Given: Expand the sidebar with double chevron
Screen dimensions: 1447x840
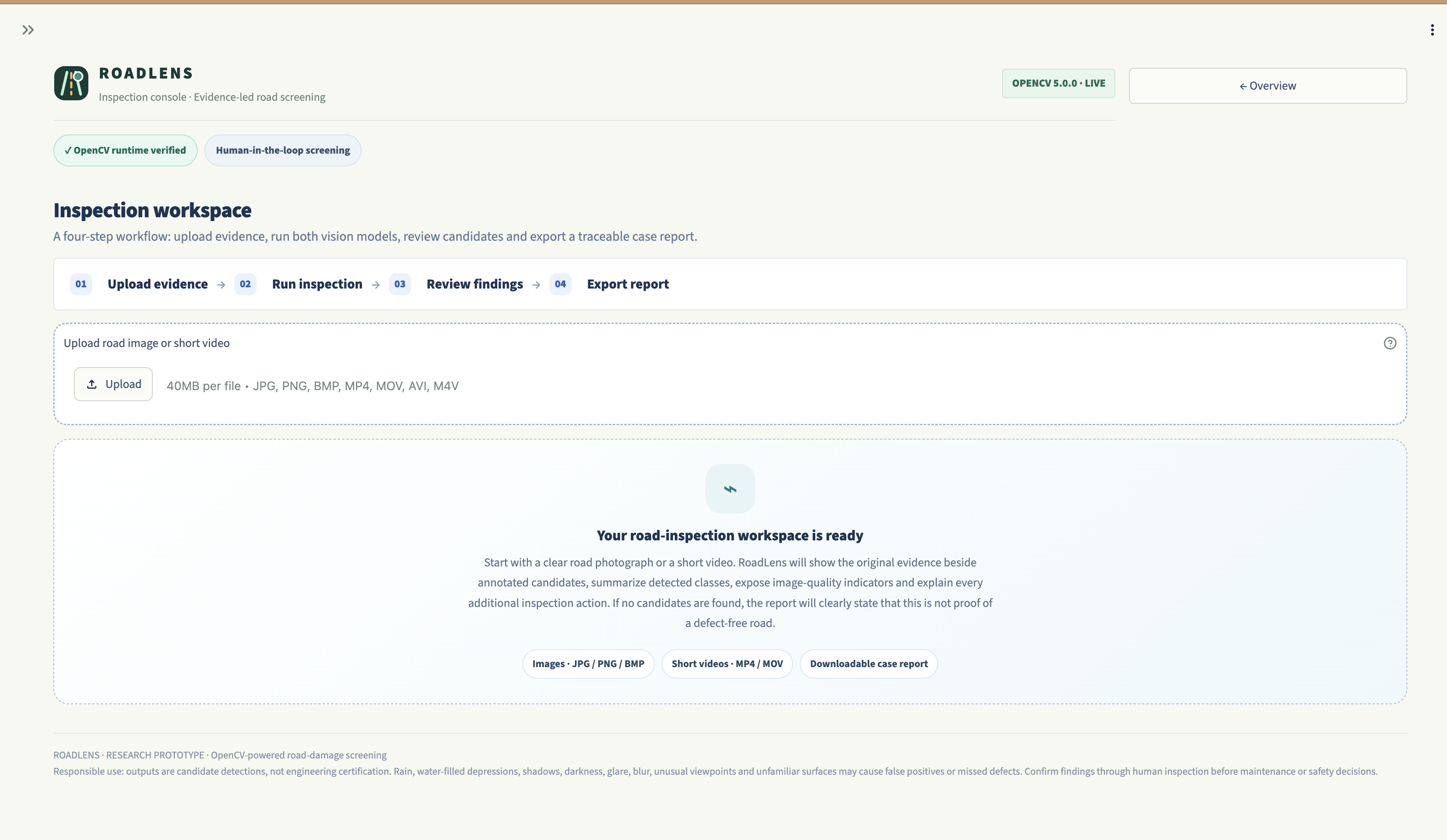Looking at the screenshot, I should pyautogui.click(x=28, y=30).
